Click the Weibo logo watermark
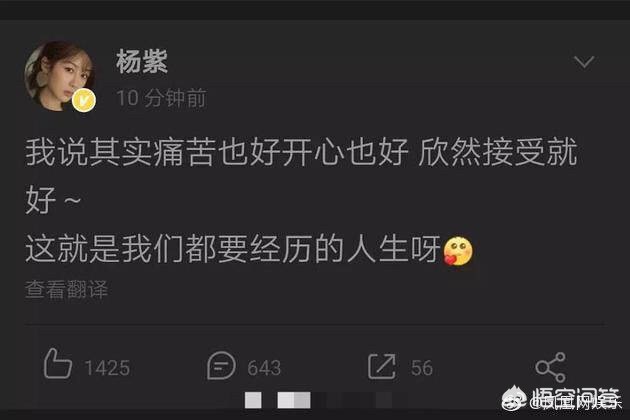Screen dimensions: 630x420 pos(513,397)
